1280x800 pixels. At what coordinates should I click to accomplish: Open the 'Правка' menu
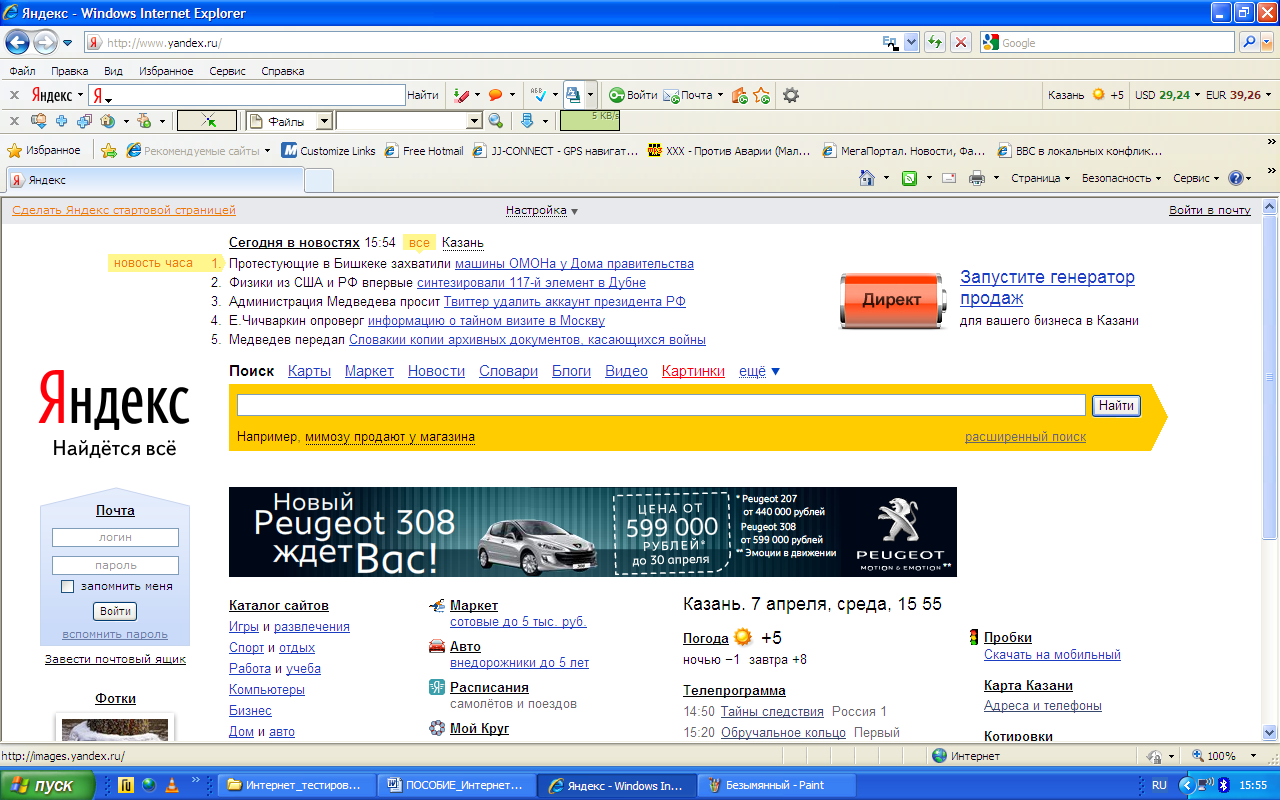(69, 71)
